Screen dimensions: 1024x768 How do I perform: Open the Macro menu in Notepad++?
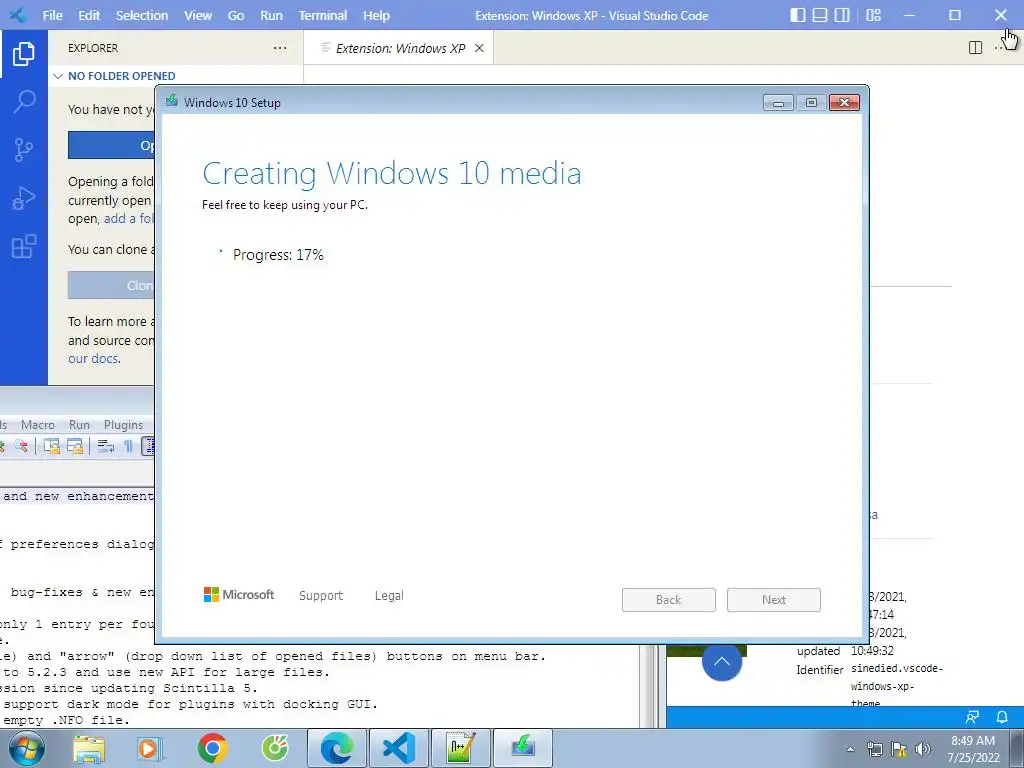(x=38, y=424)
